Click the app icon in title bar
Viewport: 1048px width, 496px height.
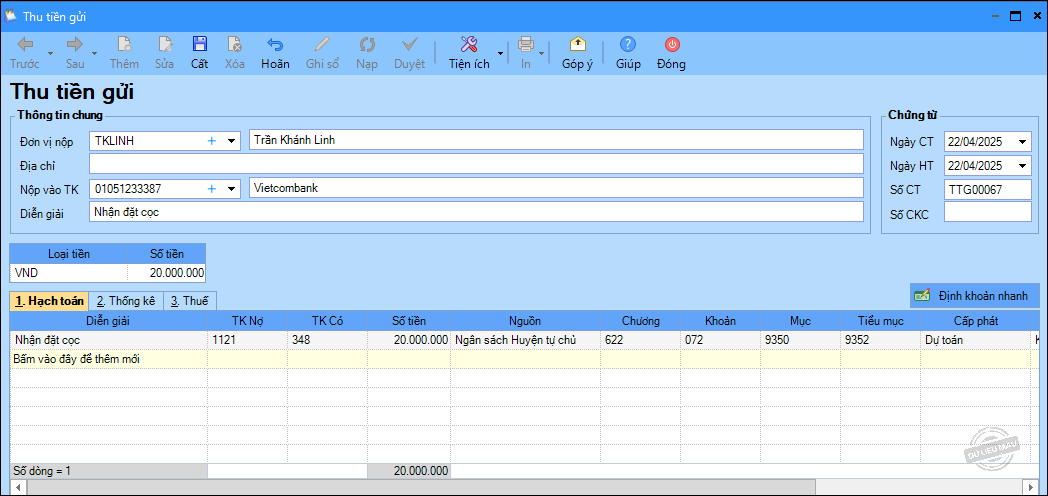click(x=10, y=15)
